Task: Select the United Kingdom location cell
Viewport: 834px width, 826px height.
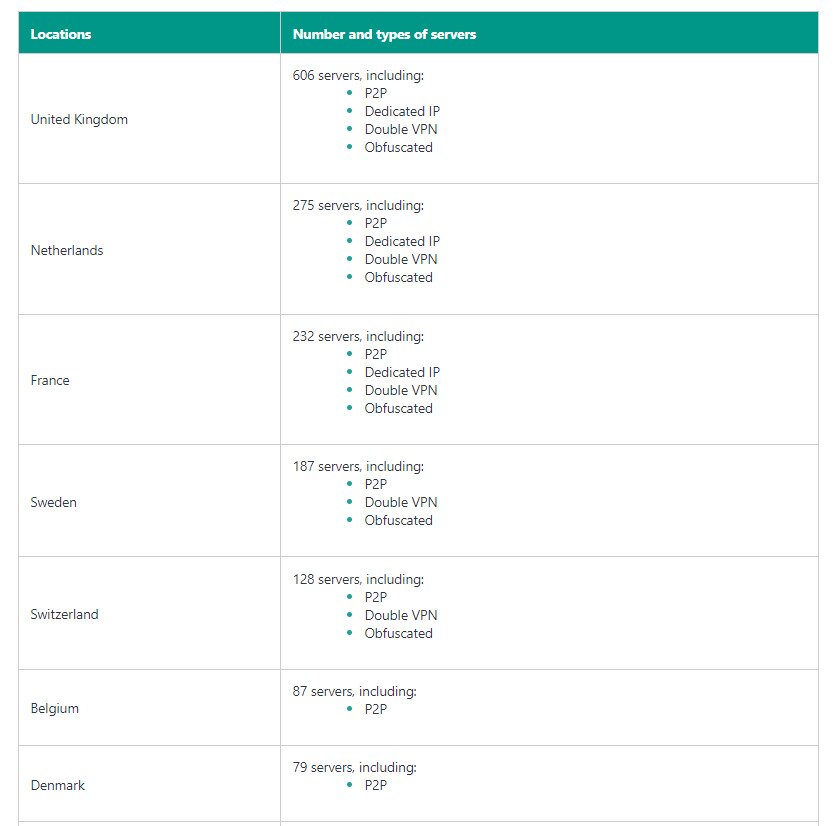Action: pos(79,119)
